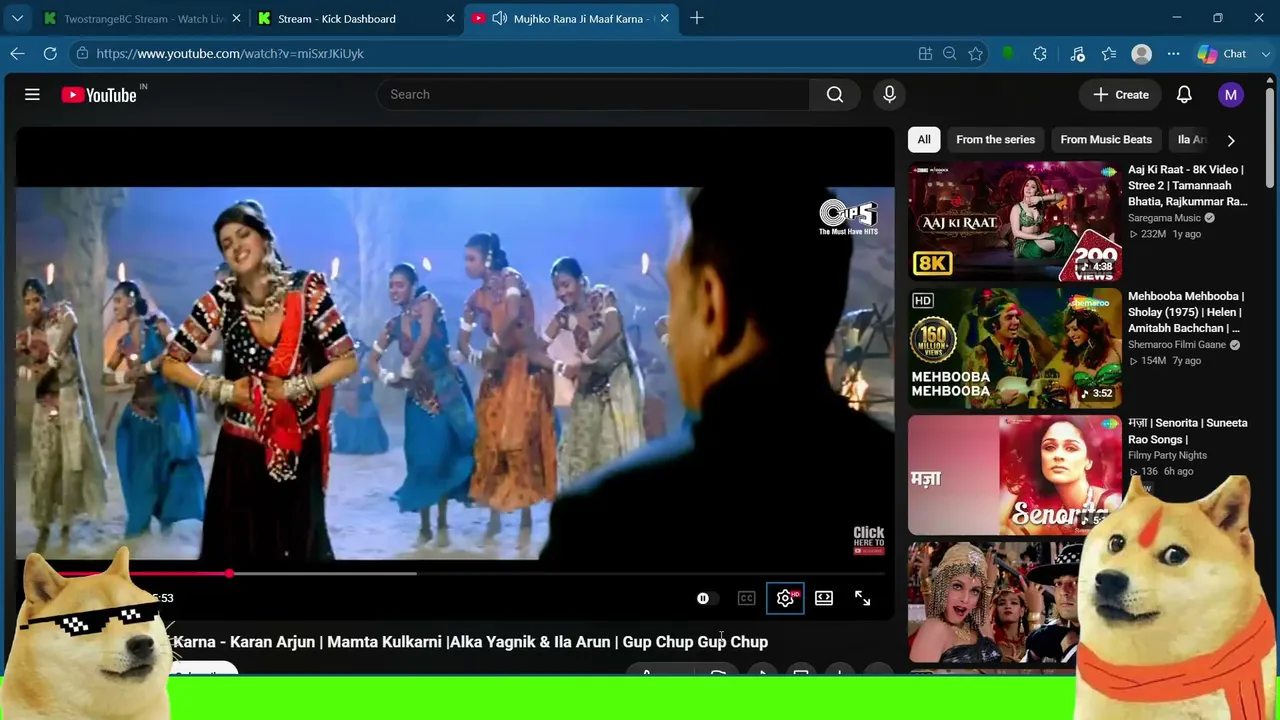Close the TwostrangeBC Stream tab

pyautogui.click(x=237, y=18)
